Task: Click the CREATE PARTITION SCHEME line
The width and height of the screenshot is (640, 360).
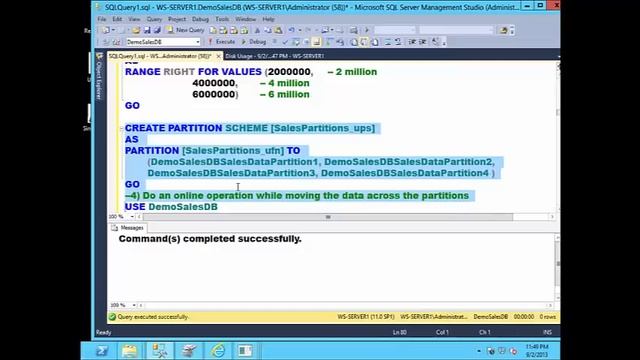Action: [250, 128]
